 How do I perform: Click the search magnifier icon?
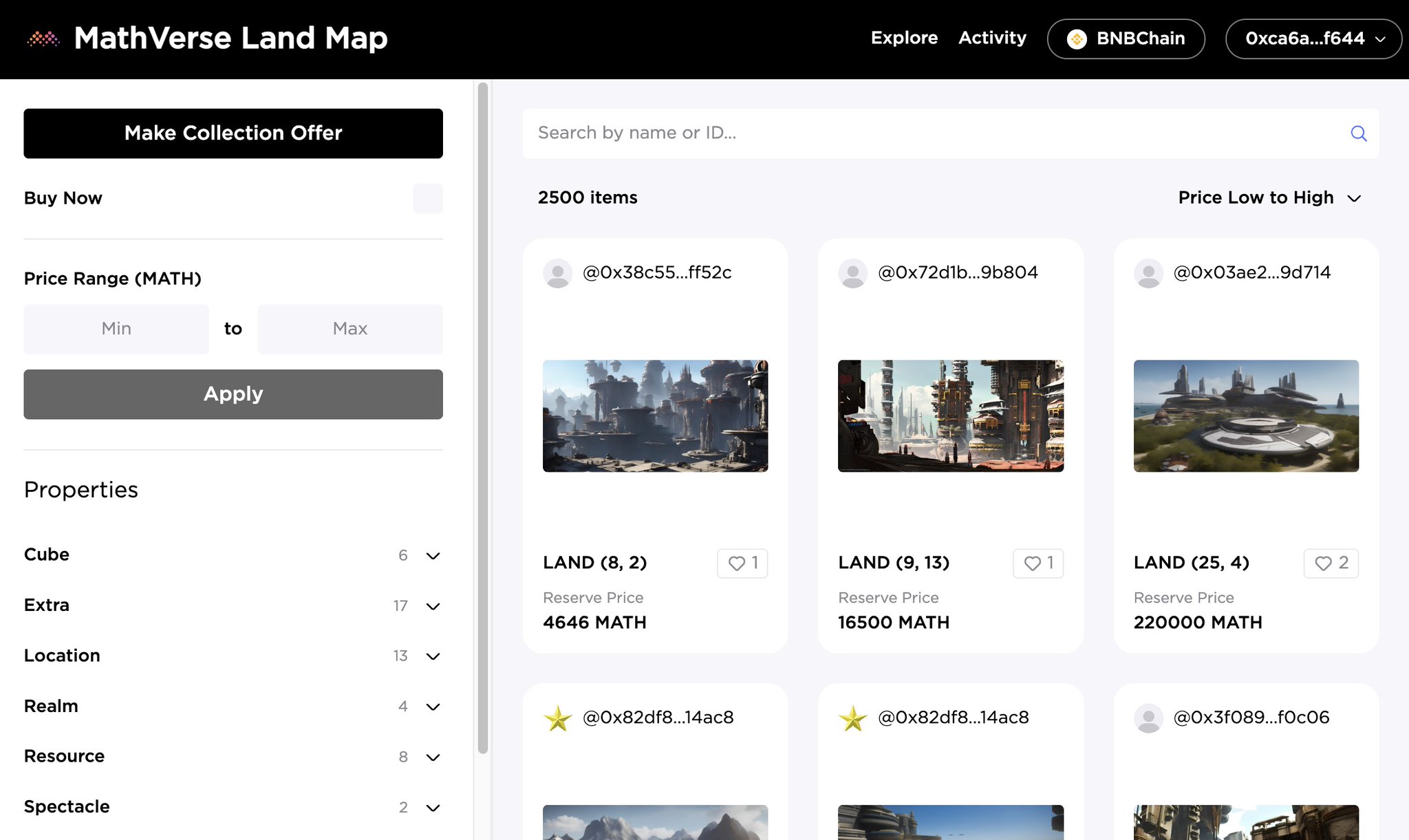point(1358,133)
